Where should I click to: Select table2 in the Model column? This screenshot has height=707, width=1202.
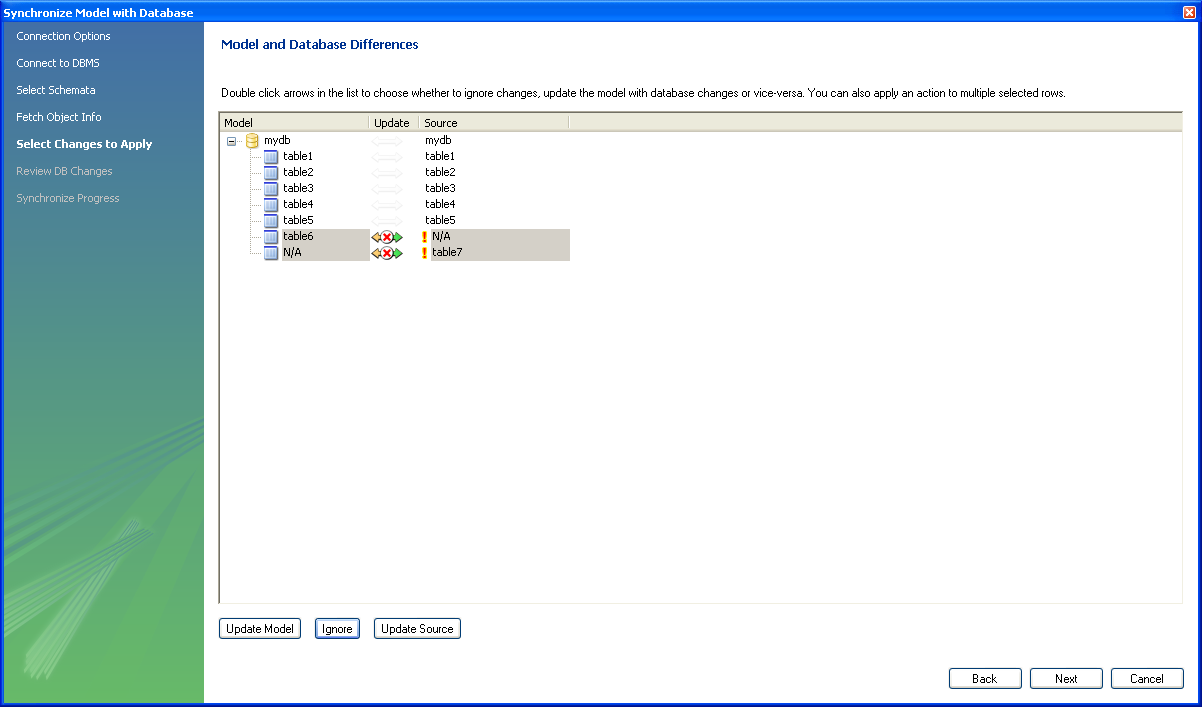point(298,172)
